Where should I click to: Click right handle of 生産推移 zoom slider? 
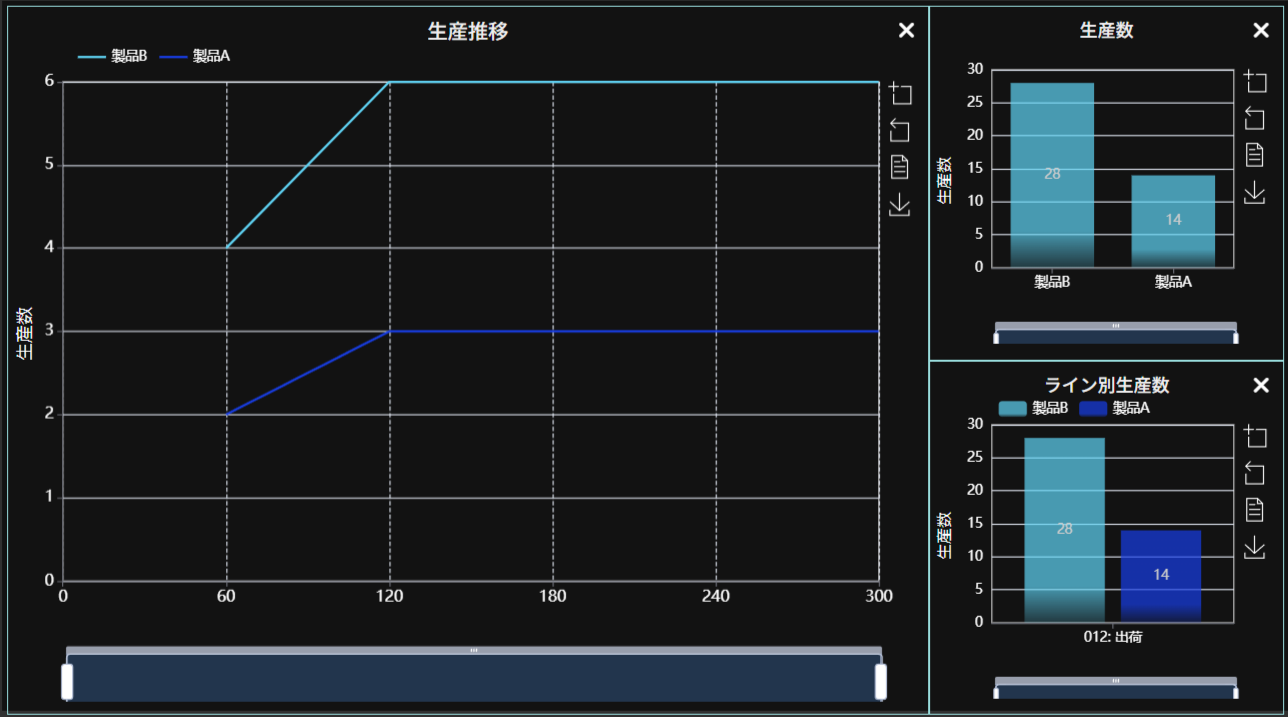pyautogui.click(x=881, y=681)
